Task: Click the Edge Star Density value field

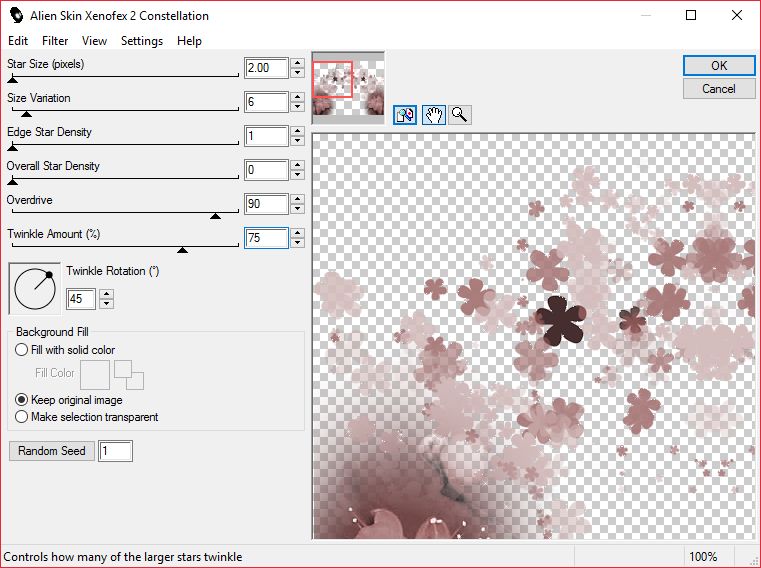Action: (x=266, y=136)
